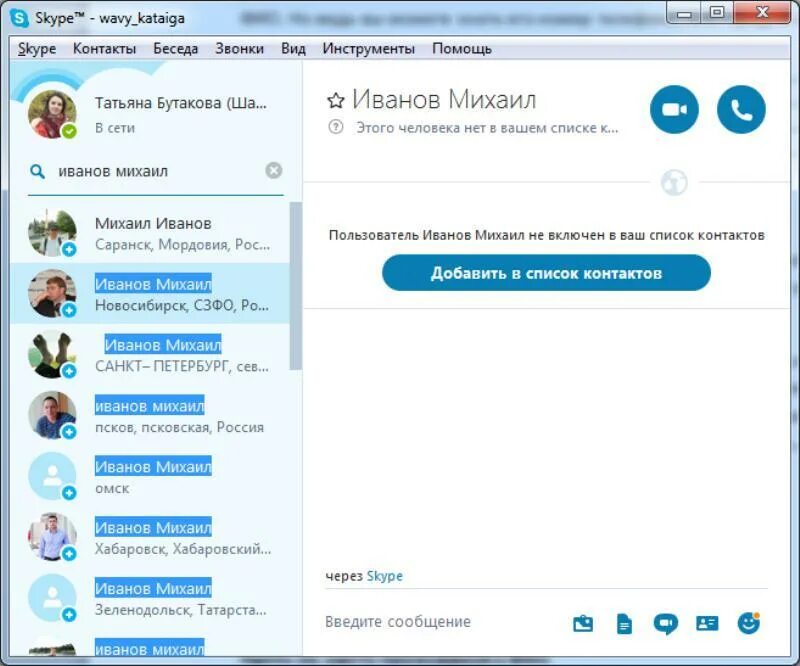Click plus badge on Зеленодольск contact avatar
Viewport: 800px width, 666px height.
69,615
